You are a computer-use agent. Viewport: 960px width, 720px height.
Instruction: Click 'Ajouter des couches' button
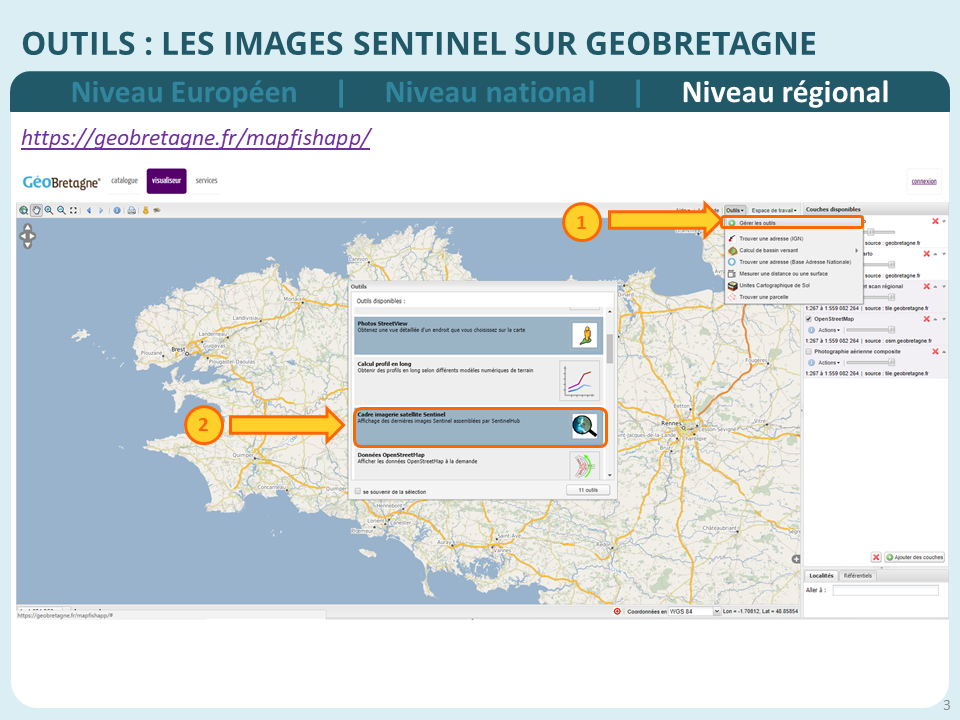point(915,557)
